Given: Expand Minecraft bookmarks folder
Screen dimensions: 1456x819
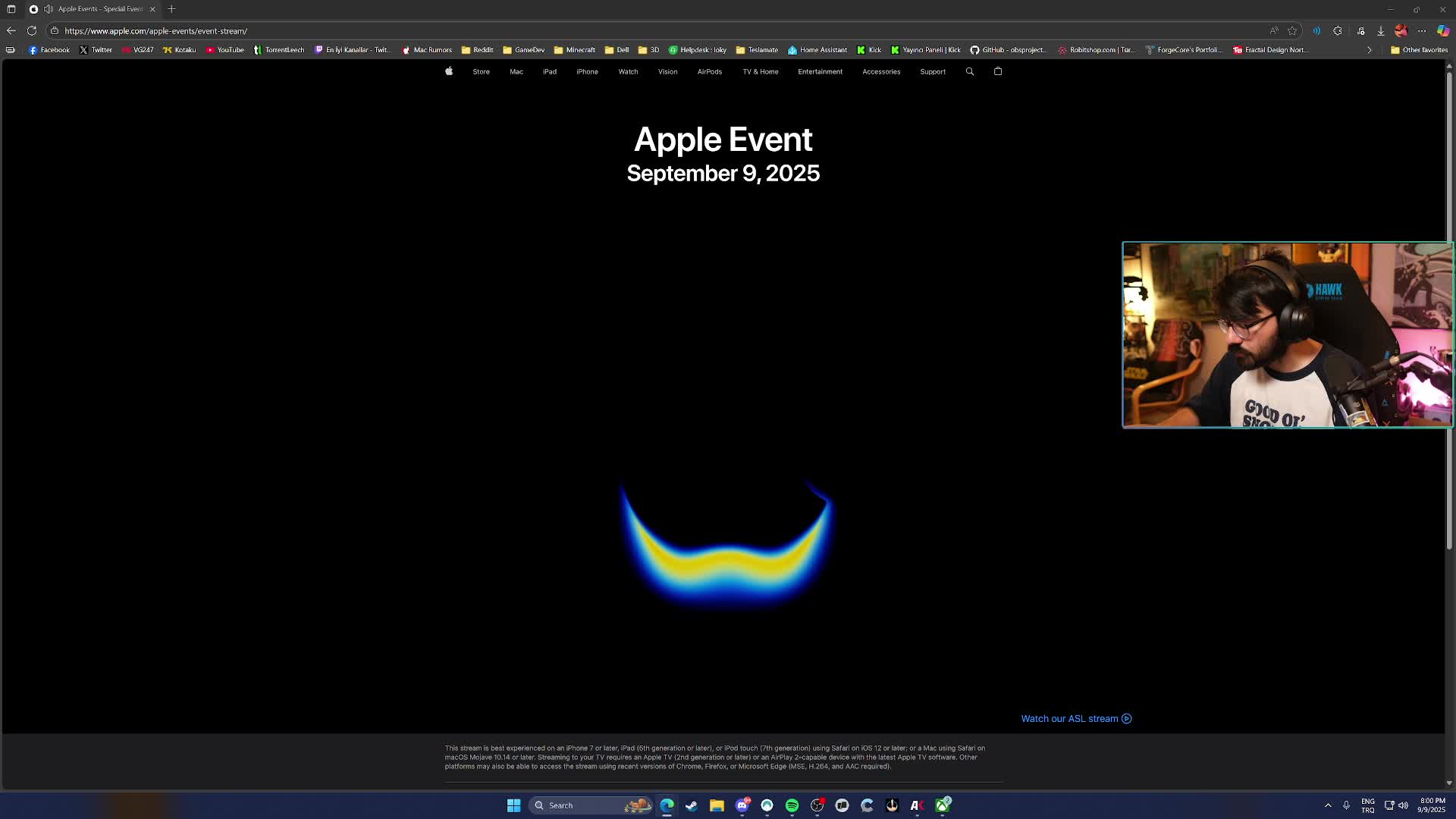Looking at the screenshot, I should [x=574, y=50].
